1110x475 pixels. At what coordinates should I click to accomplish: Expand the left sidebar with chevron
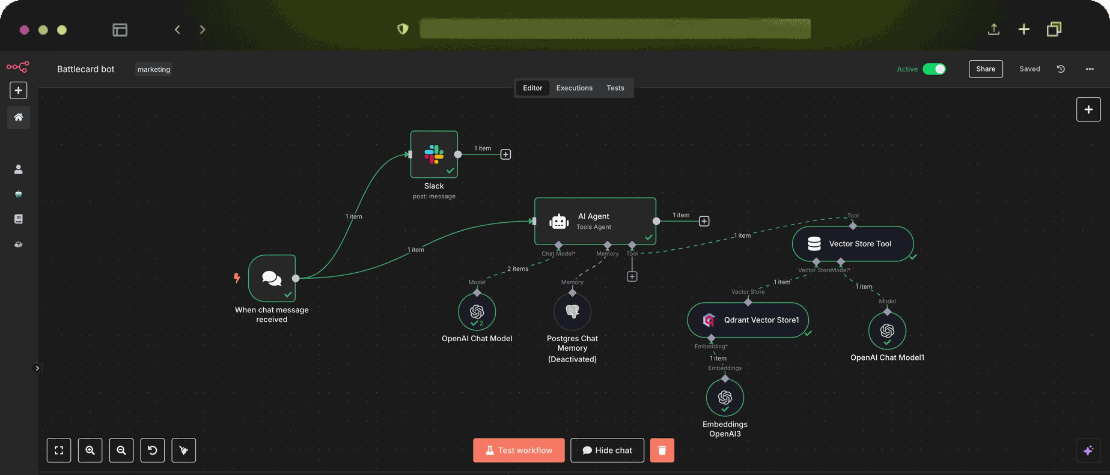[x=38, y=368]
